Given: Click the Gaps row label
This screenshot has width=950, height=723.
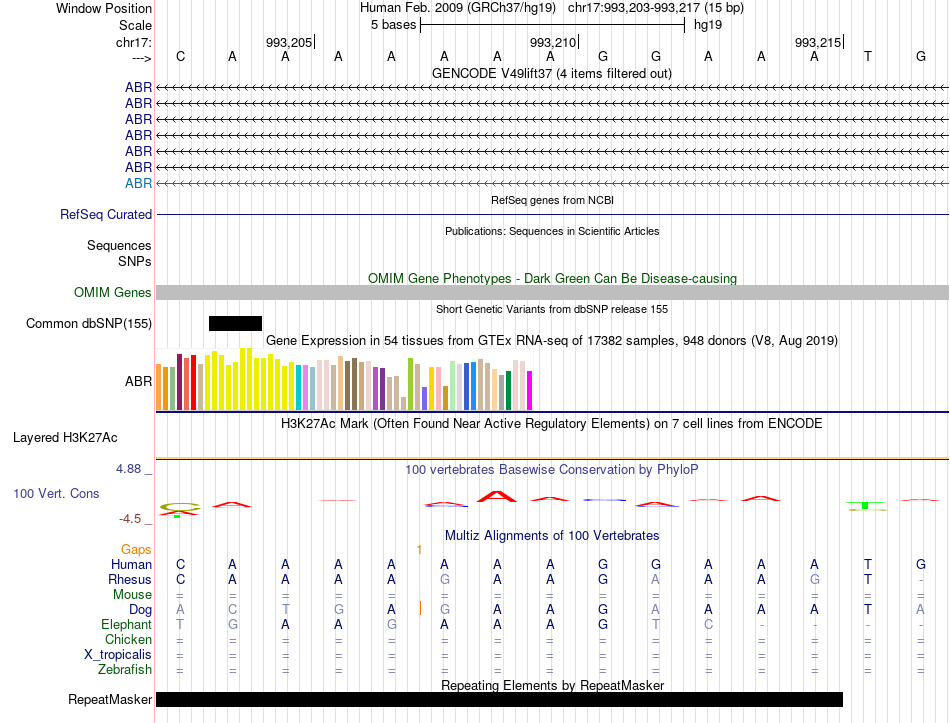Looking at the screenshot, I should click(136, 549).
